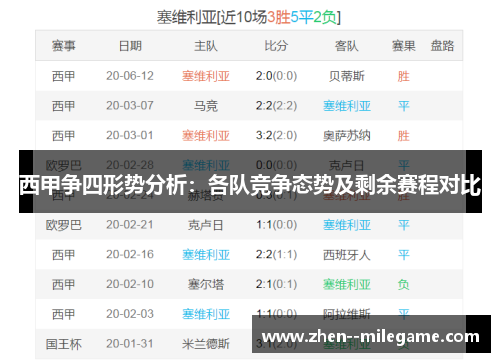Click result 平 in the 马竞 row
Image resolution: width=500 pixels, height=362 pixels.
[x=404, y=106]
